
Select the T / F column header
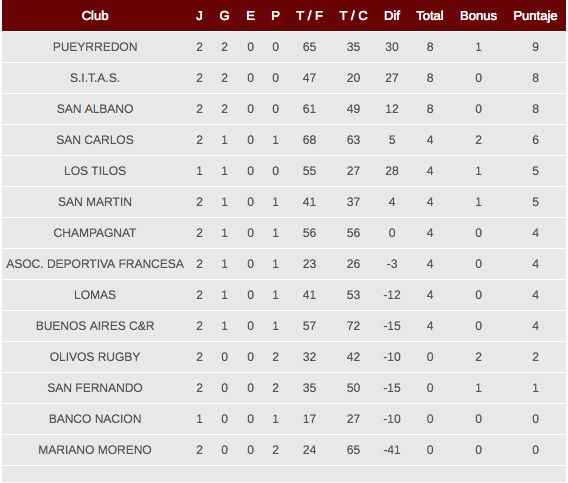click(x=309, y=16)
